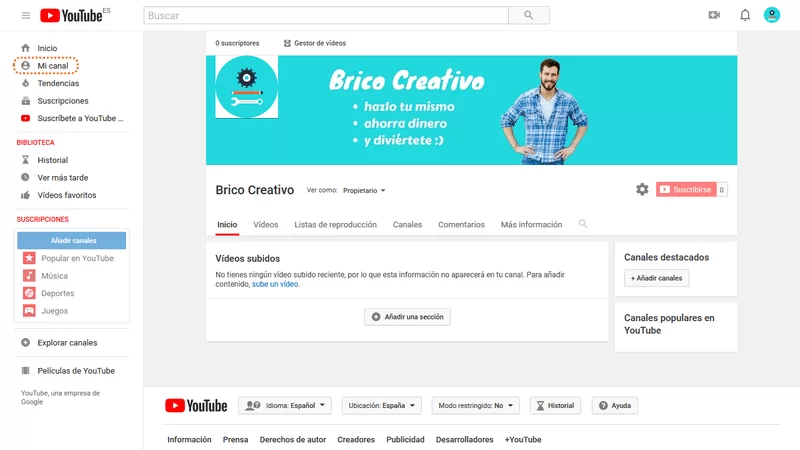Click the Desarrolladores footer link

[x=464, y=440]
